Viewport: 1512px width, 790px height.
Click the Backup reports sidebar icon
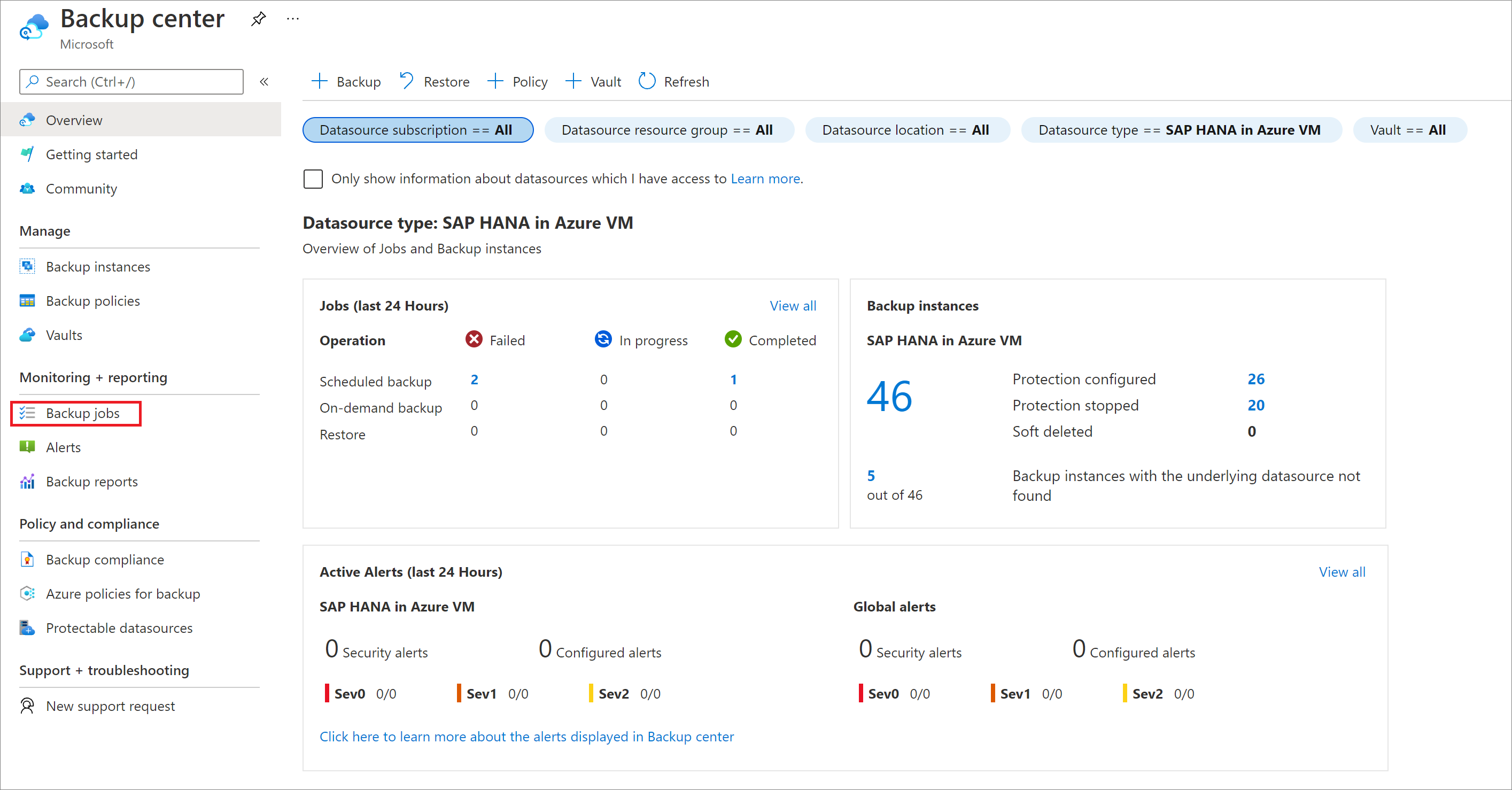pos(27,481)
